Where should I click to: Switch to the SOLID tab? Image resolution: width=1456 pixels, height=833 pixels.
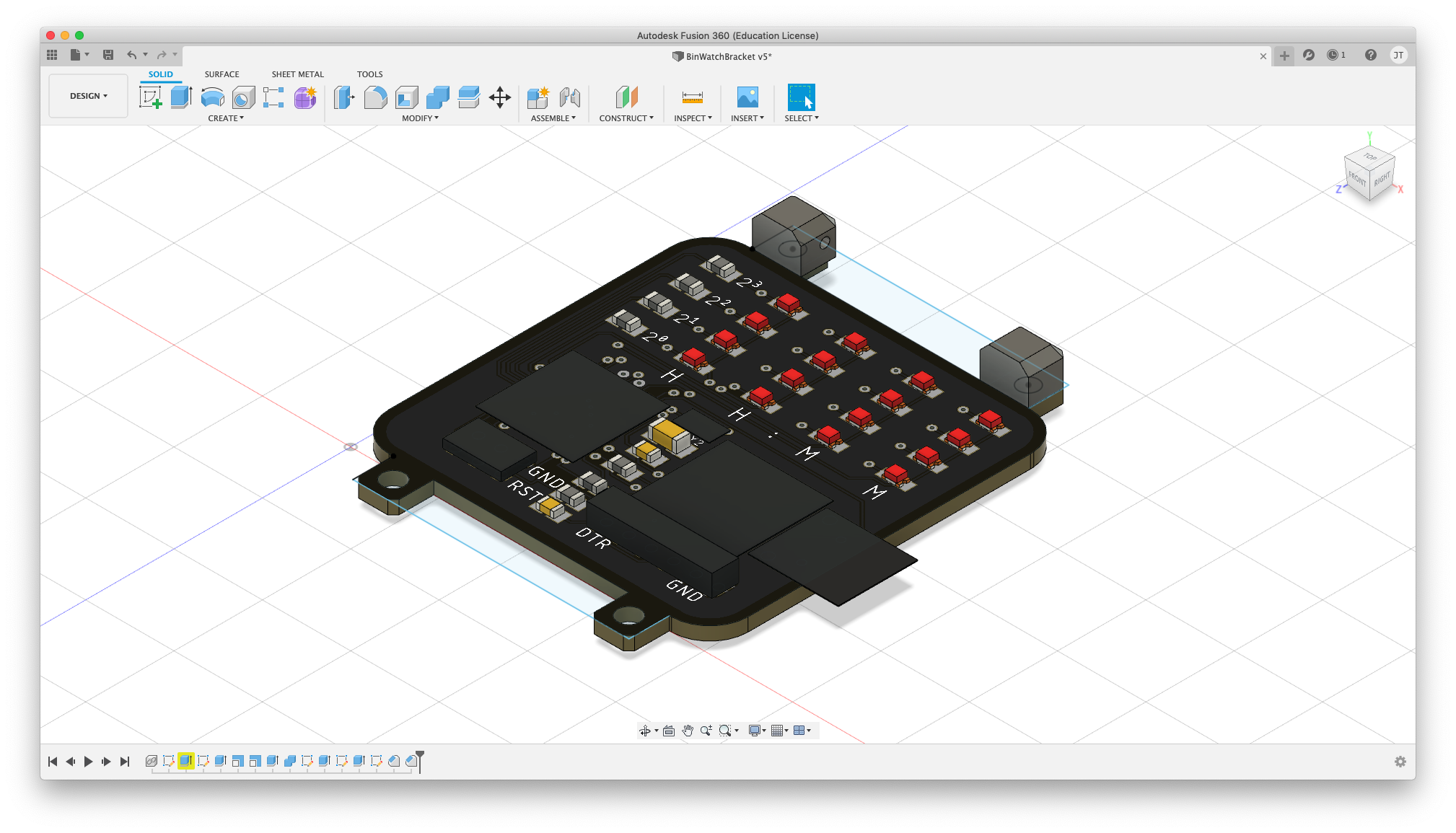[160, 74]
